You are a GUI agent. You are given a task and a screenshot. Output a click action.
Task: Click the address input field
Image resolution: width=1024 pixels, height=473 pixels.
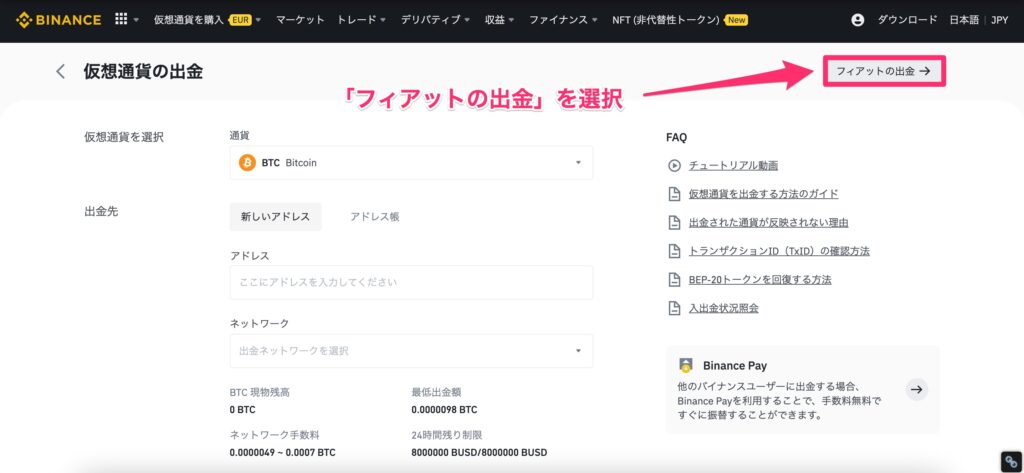click(x=411, y=283)
